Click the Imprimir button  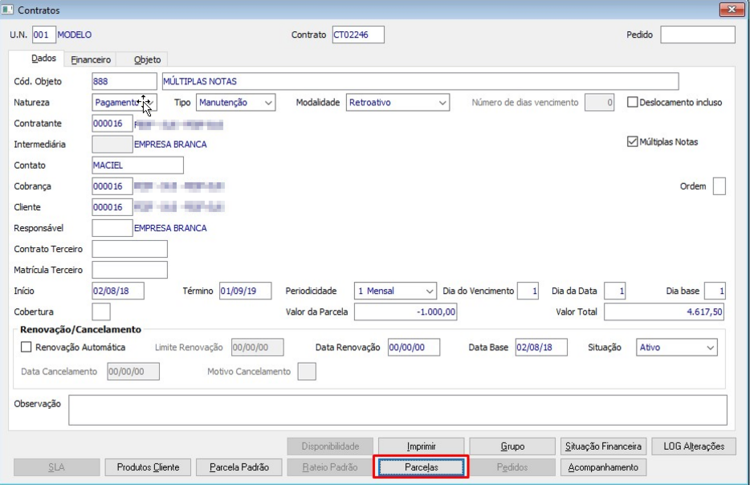pos(421,446)
